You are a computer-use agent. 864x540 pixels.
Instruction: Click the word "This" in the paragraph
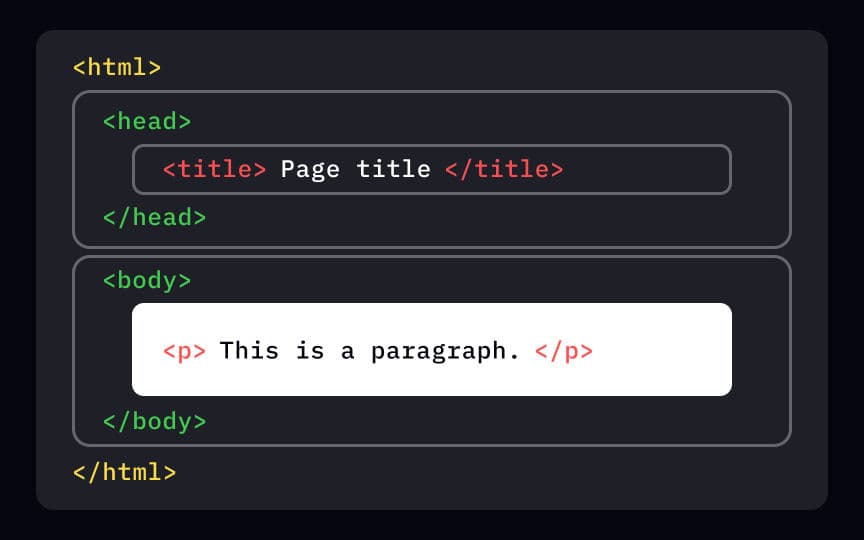pos(249,351)
